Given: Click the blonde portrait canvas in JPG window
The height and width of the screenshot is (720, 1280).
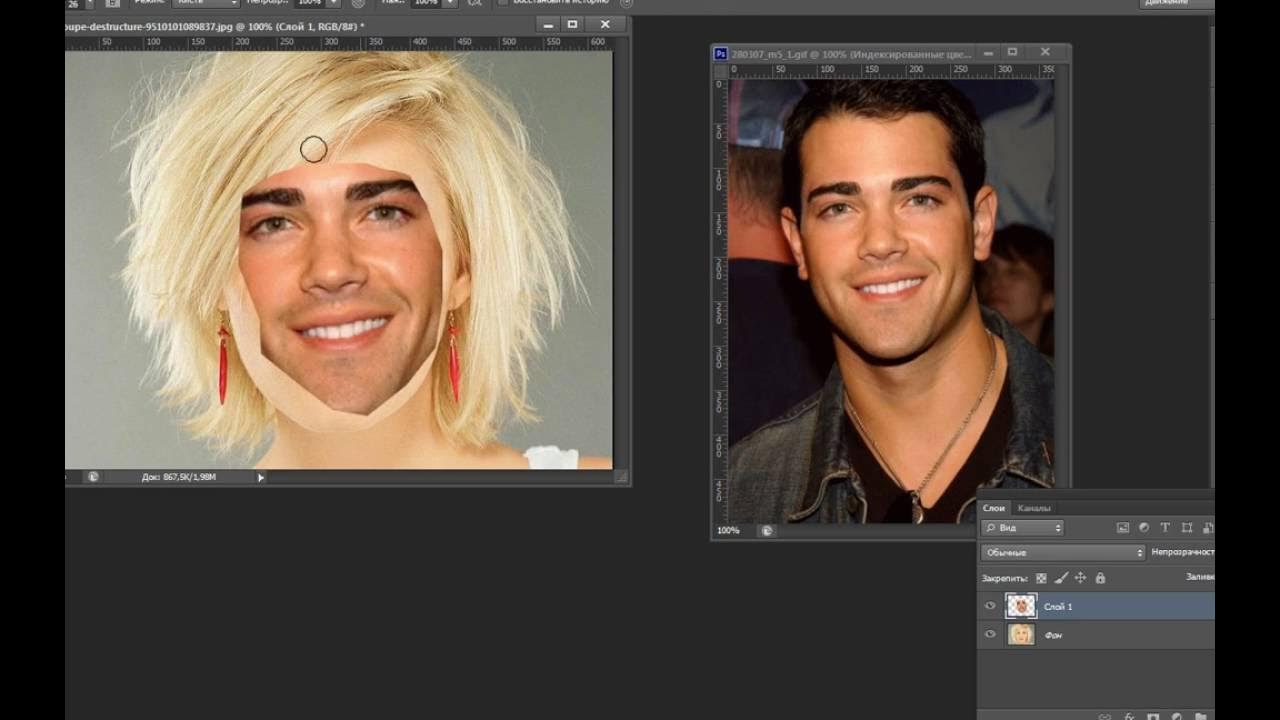Looking at the screenshot, I should pyautogui.click(x=339, y=260).
